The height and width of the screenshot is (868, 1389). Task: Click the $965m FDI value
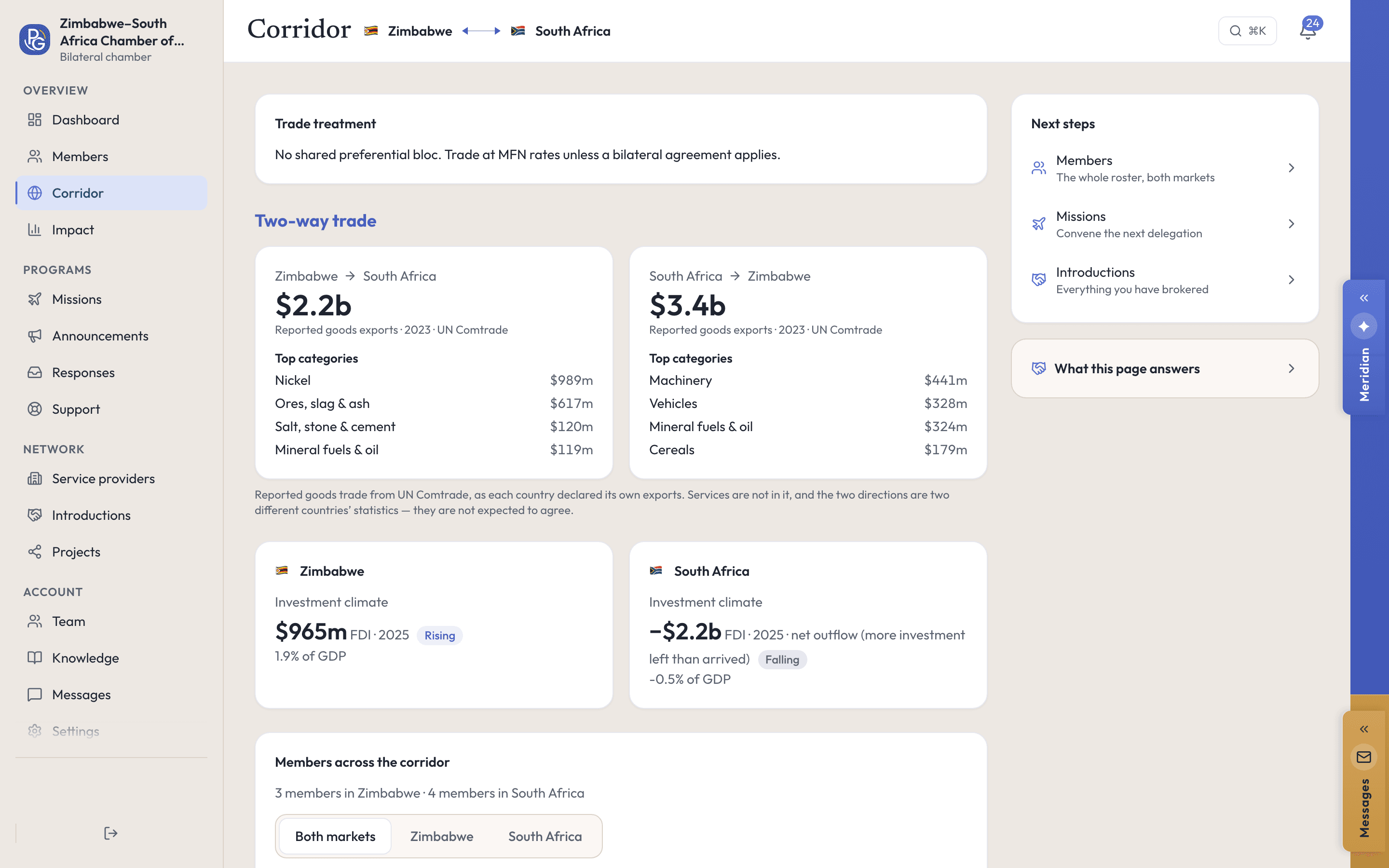311,632
